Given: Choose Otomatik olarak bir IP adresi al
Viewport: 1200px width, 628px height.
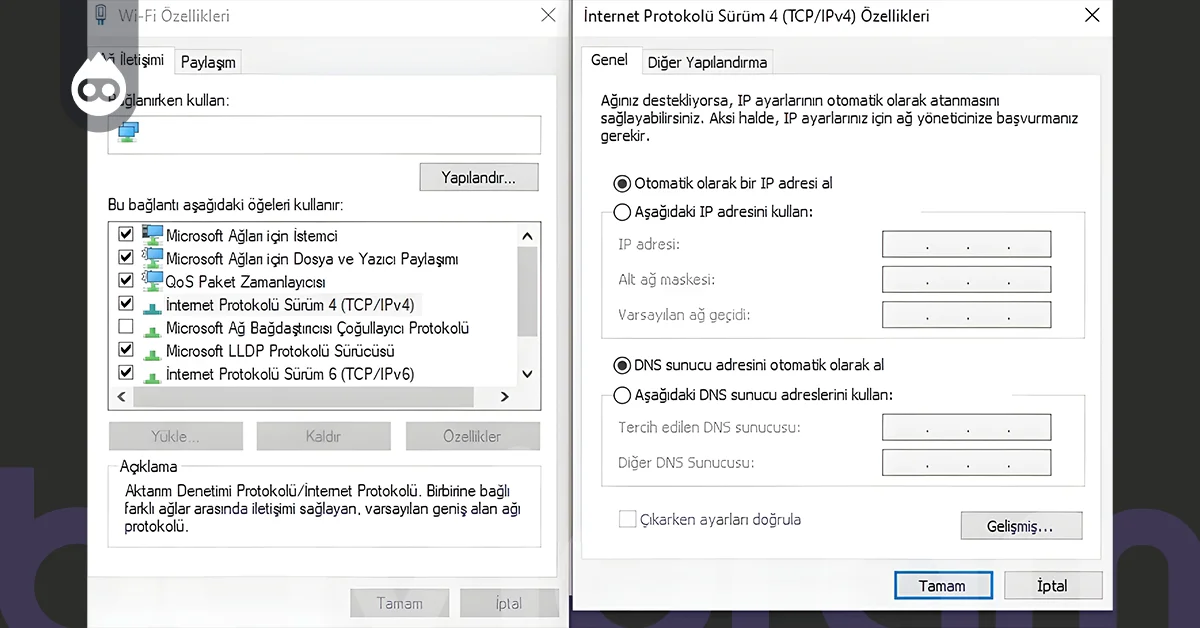Looking at the screenshot, I should [621, 183].
